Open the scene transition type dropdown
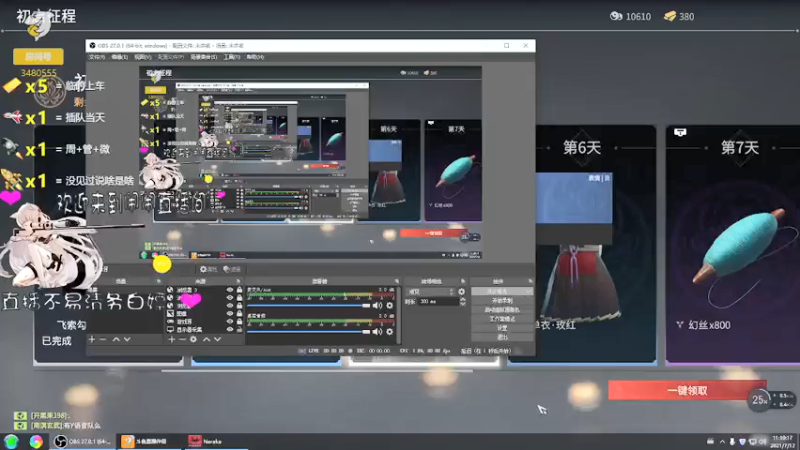 pyautogui.click(x=429, y=292)
